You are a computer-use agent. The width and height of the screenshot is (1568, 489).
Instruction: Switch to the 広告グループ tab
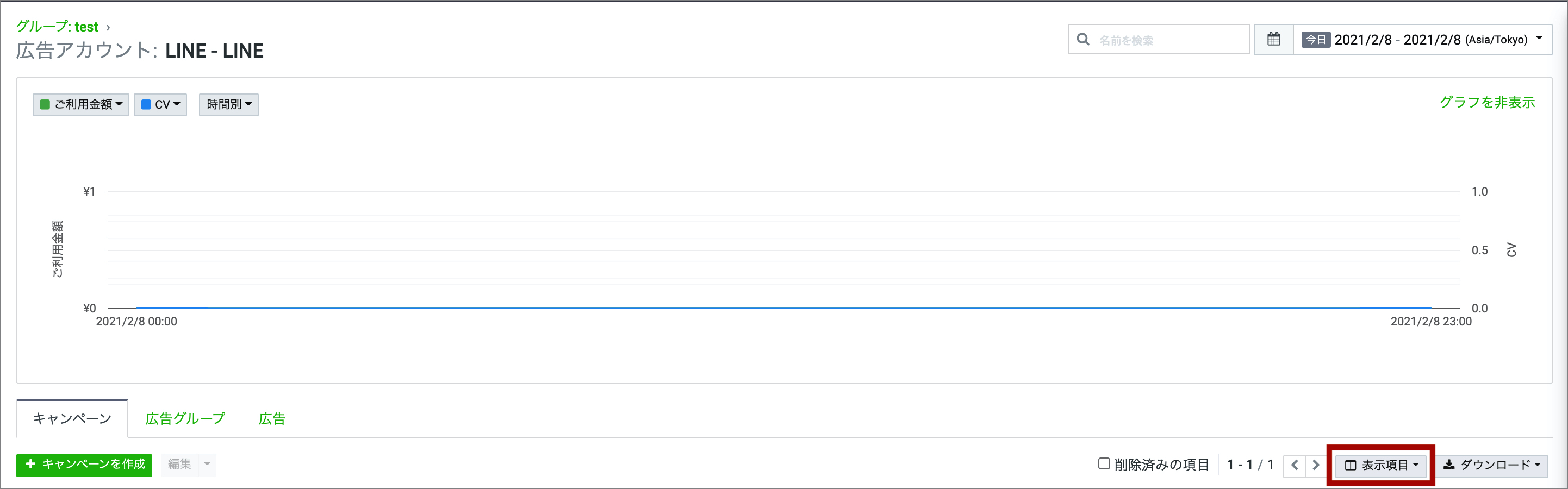[x=185, y=418]
